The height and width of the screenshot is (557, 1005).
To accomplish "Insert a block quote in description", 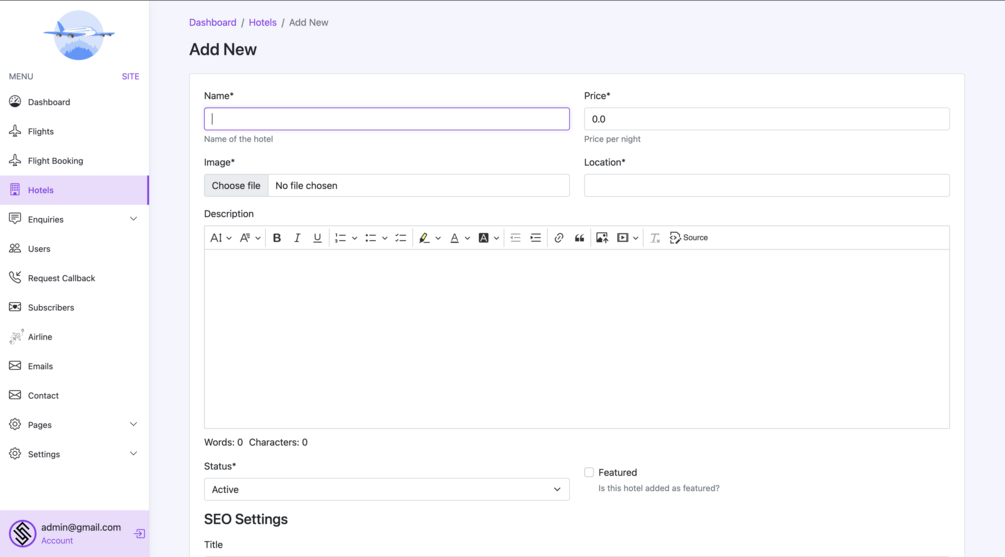I will (579, 238).
